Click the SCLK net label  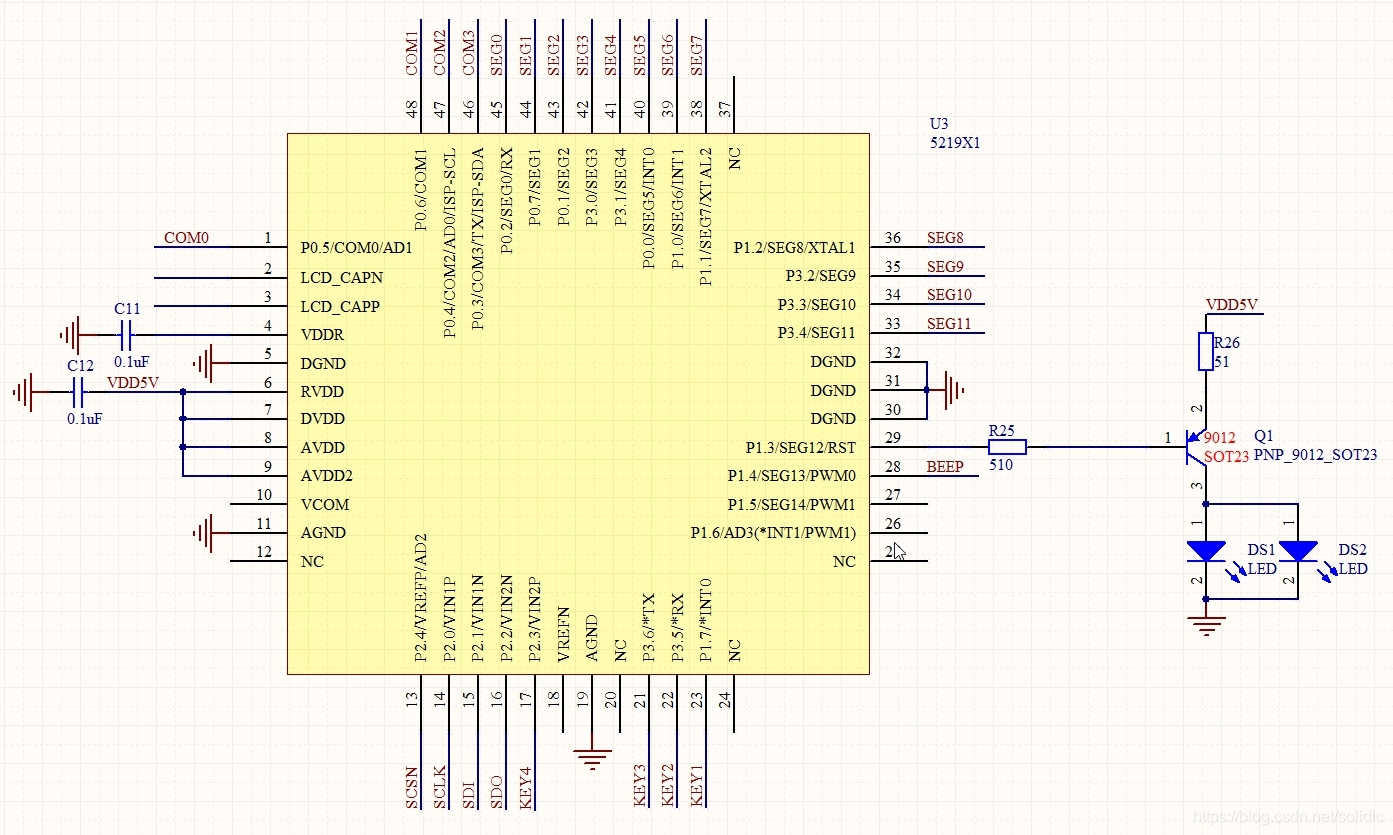pyautogui.click(x=440, y=788)
